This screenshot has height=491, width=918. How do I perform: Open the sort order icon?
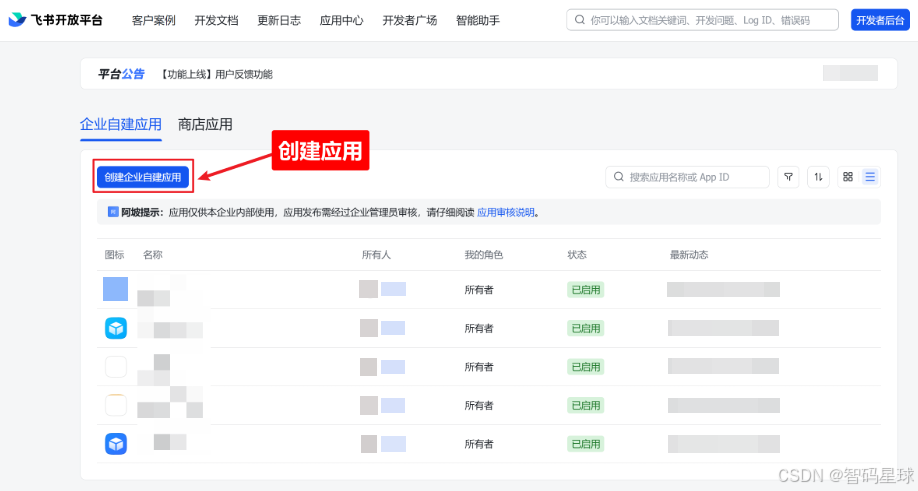(x=818, y=177)
